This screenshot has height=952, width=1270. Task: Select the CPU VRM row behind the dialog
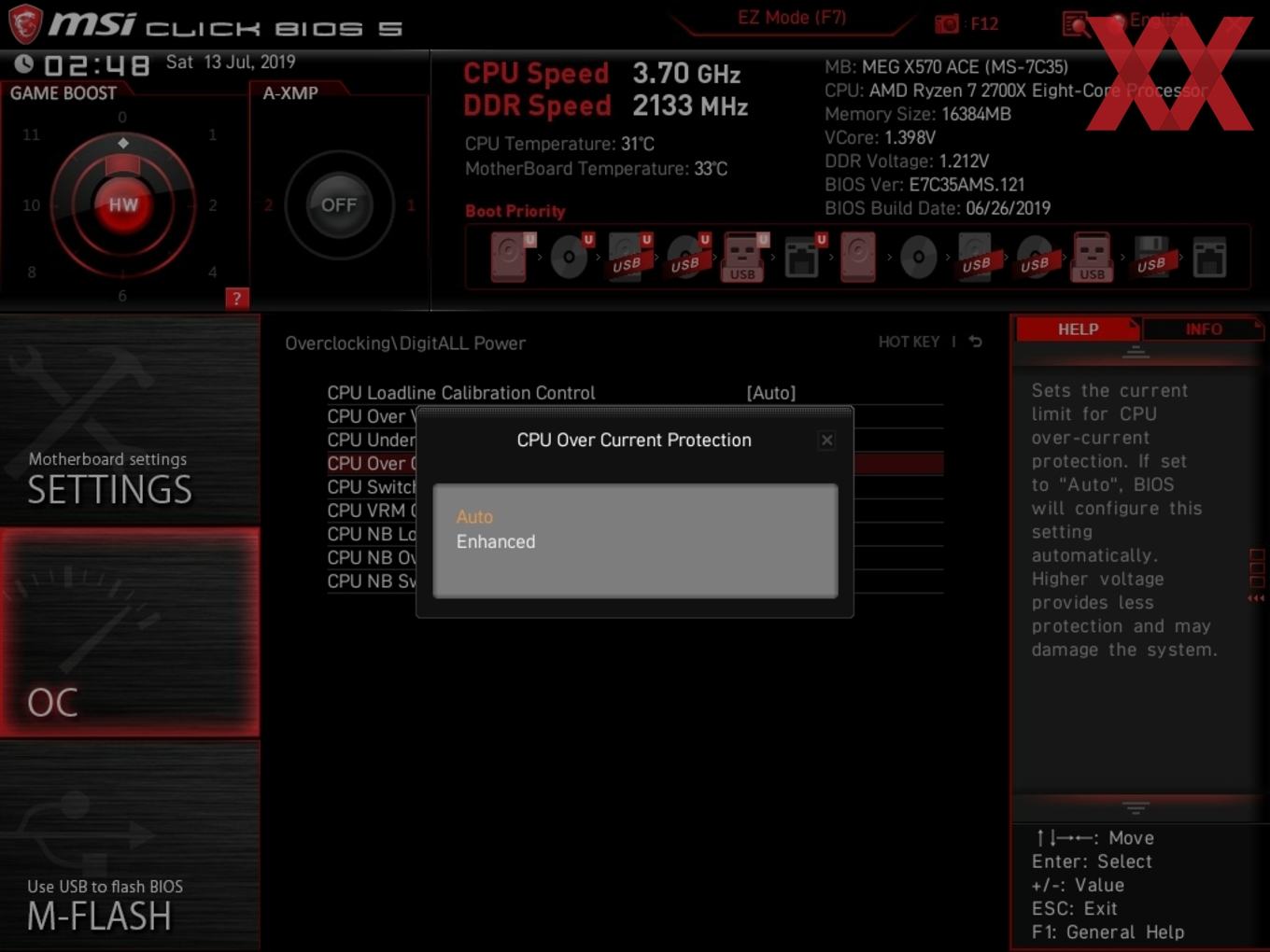tap(371, 511)
